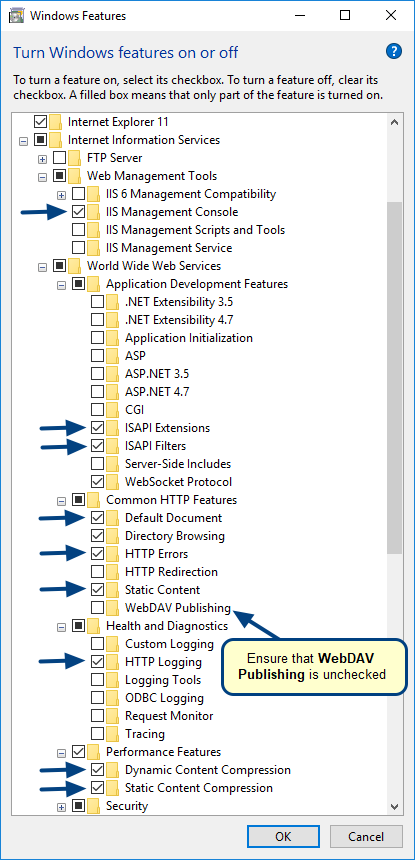Screen dimensions: 415x860
Task: Select the World Wide Web Services folder icon
Action: [75, 266]
